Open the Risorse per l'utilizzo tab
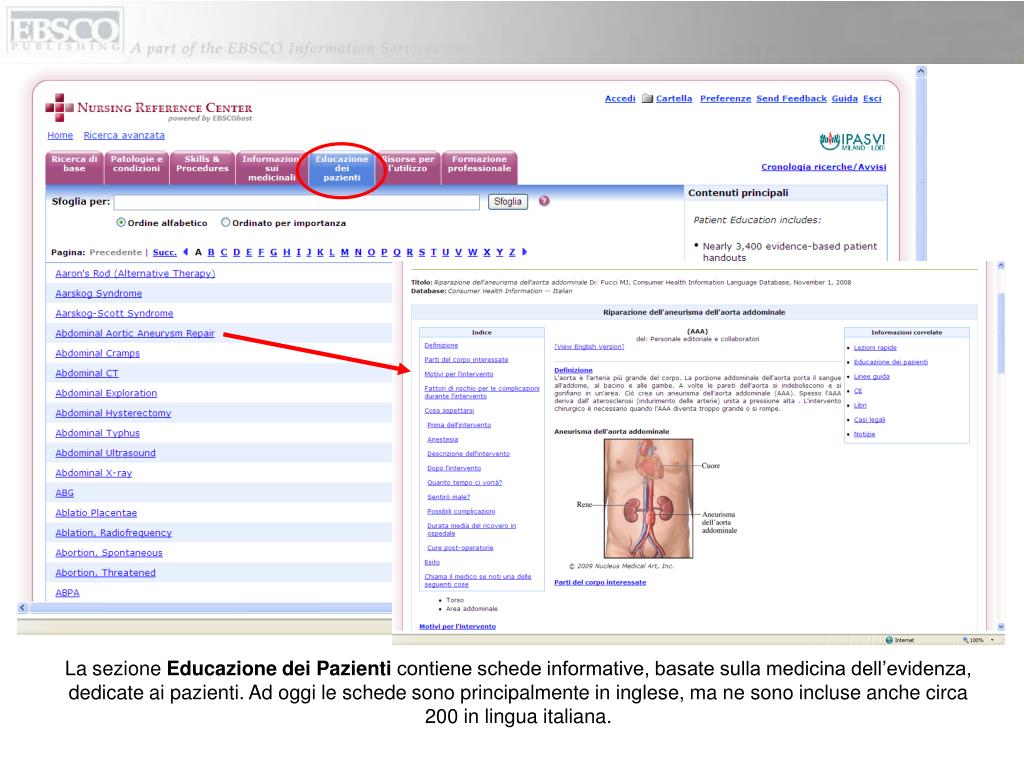Image resolution: width=1024 pixels, height=768 pixels. (x=408, y=167)
